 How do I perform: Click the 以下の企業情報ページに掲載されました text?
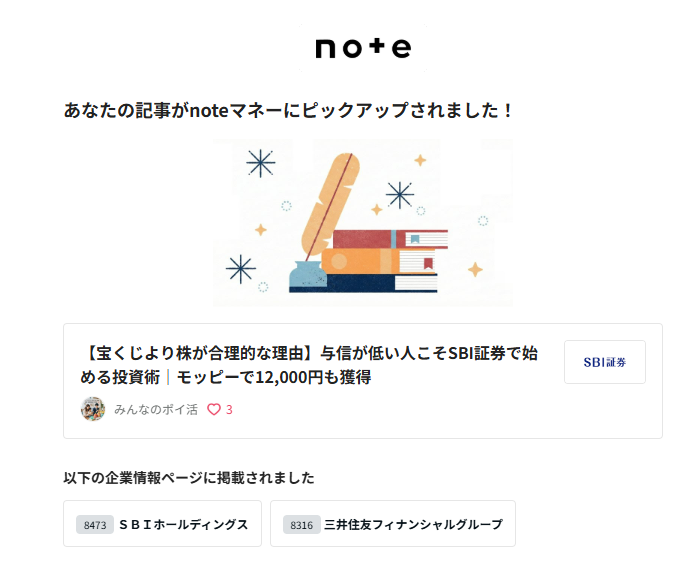188,477
